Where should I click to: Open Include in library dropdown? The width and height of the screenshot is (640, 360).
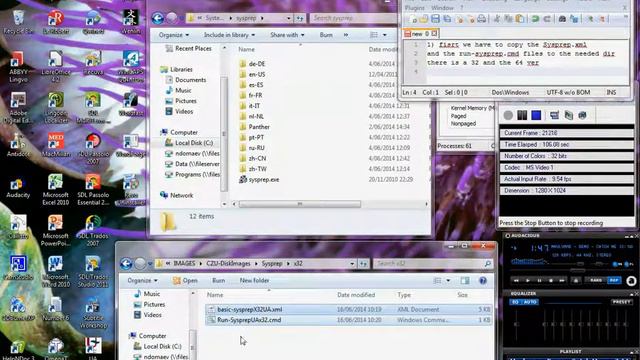tap(229, 35)
